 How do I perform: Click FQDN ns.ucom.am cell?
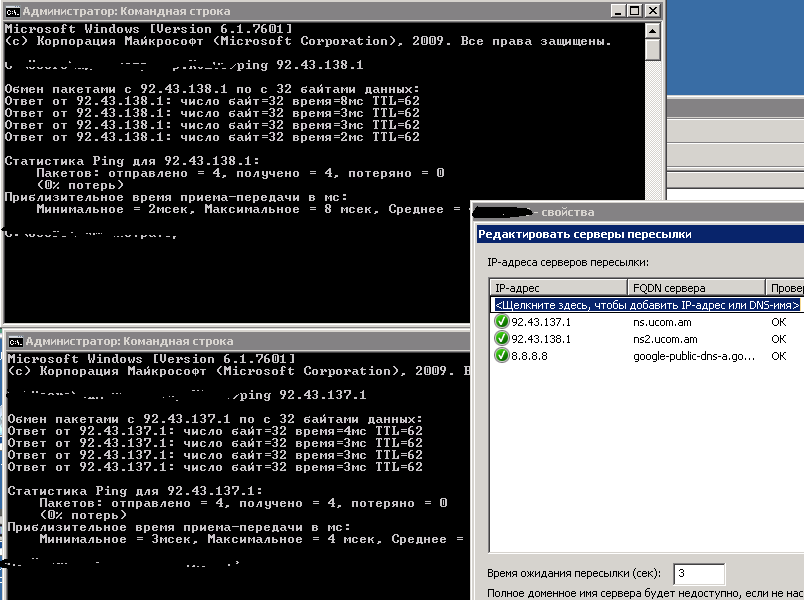662,322
